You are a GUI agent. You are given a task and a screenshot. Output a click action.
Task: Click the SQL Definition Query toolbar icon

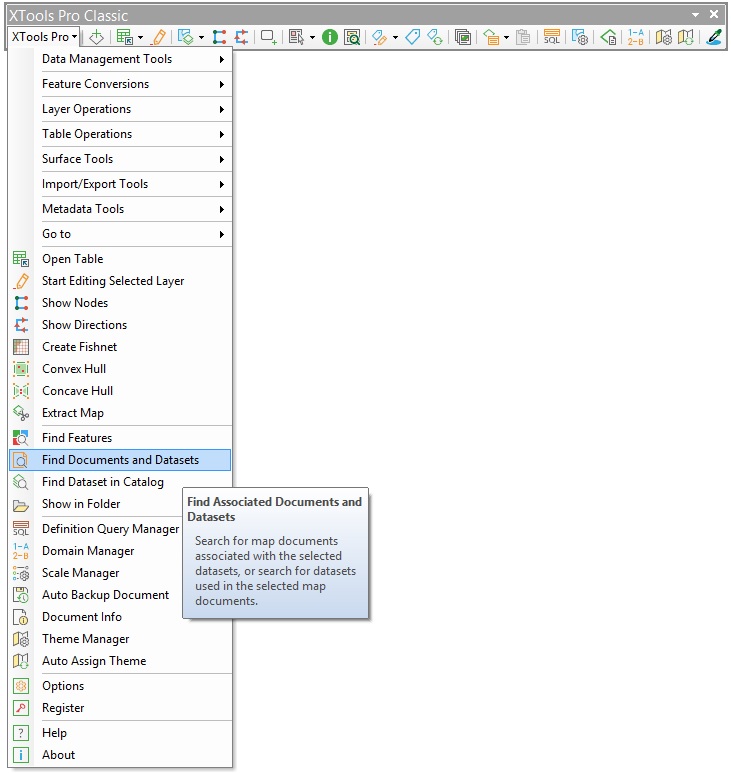point(552,37)
